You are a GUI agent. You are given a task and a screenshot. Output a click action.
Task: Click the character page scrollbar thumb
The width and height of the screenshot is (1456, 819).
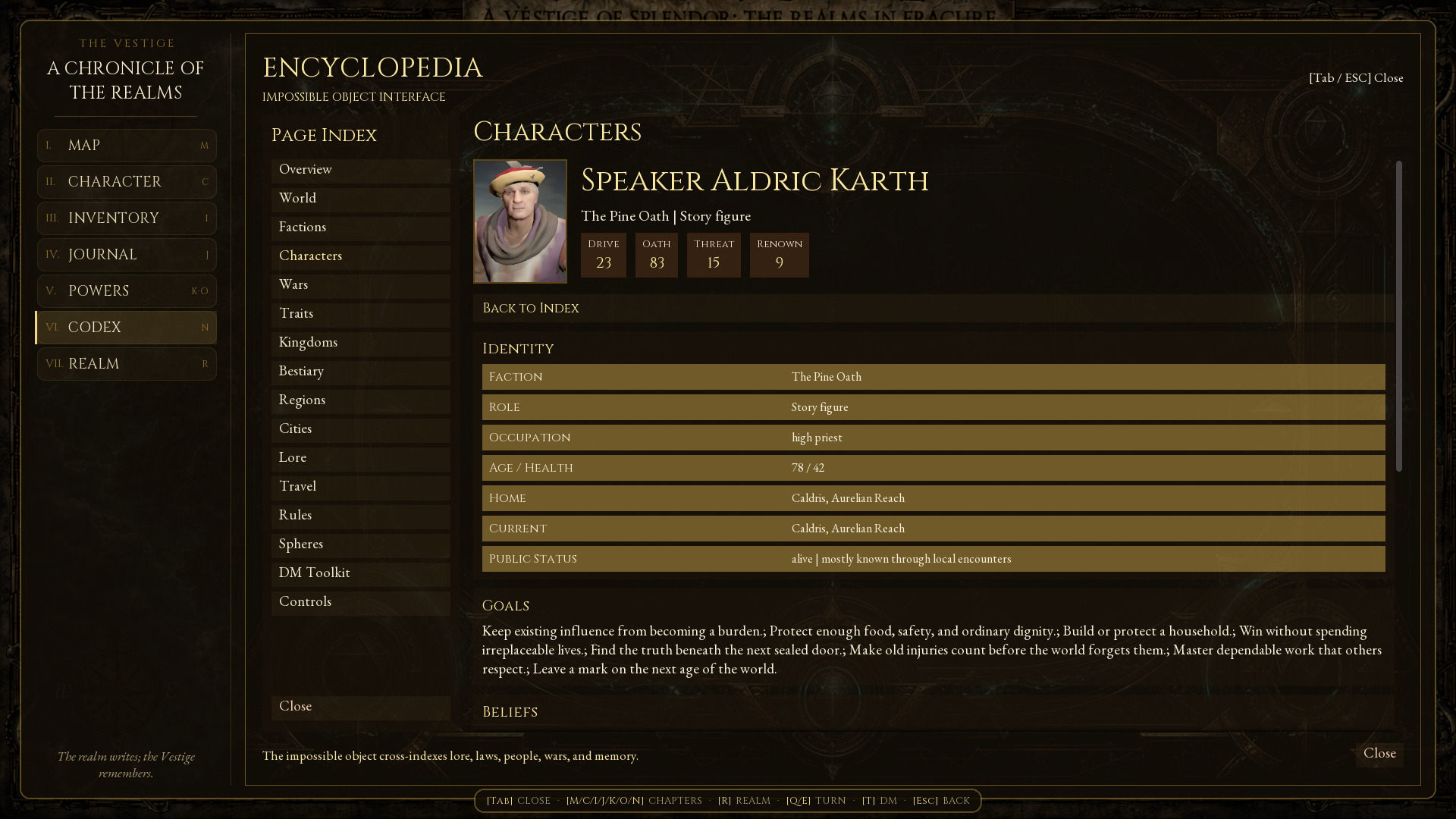(1399, 316)
